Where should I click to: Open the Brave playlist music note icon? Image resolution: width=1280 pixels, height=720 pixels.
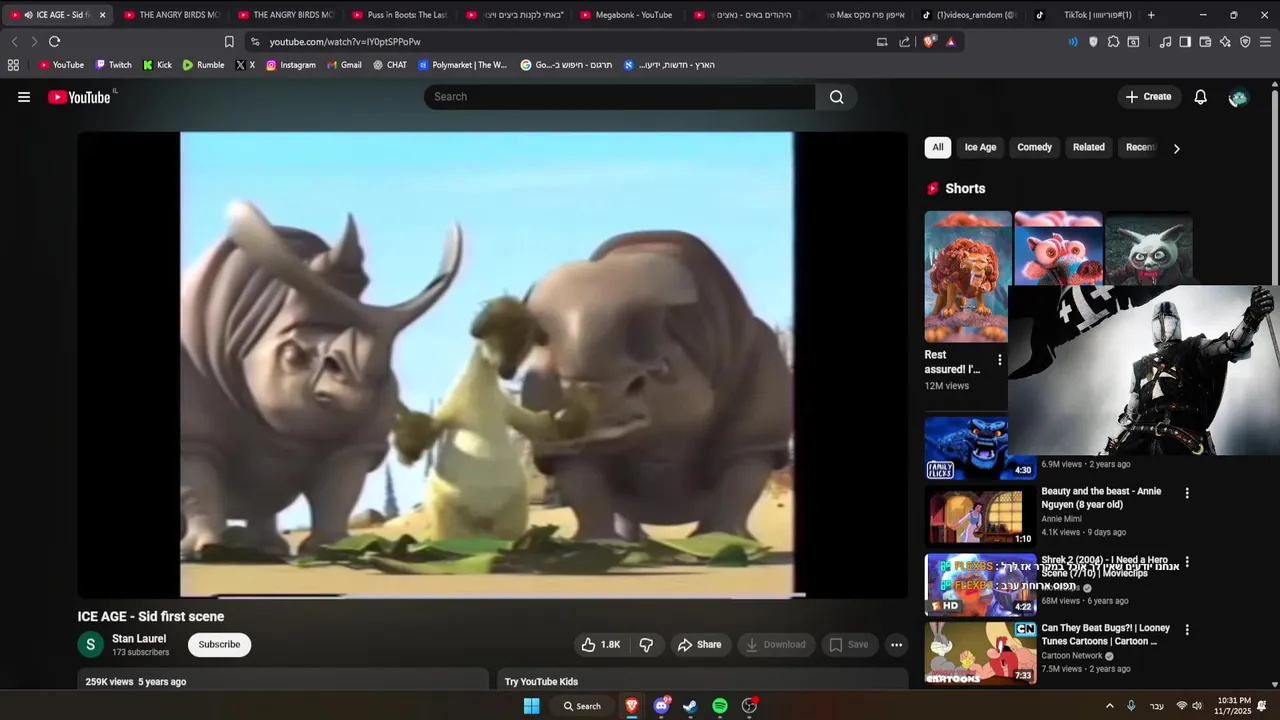(1165, 42)
